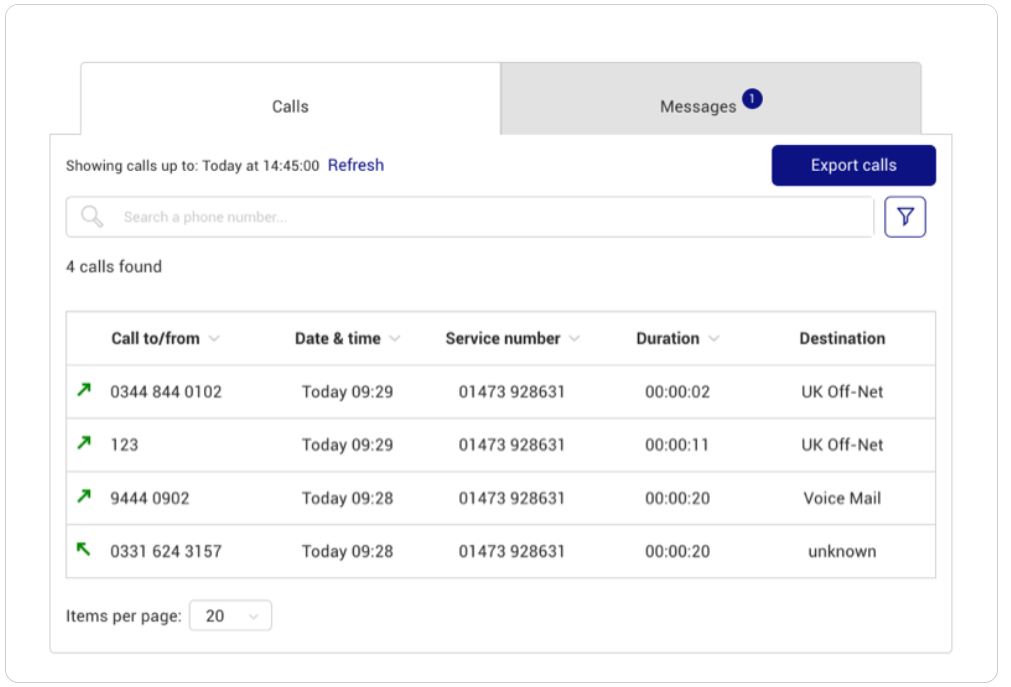
Task: Focus the phone number search field
Action: pos(469,217)
